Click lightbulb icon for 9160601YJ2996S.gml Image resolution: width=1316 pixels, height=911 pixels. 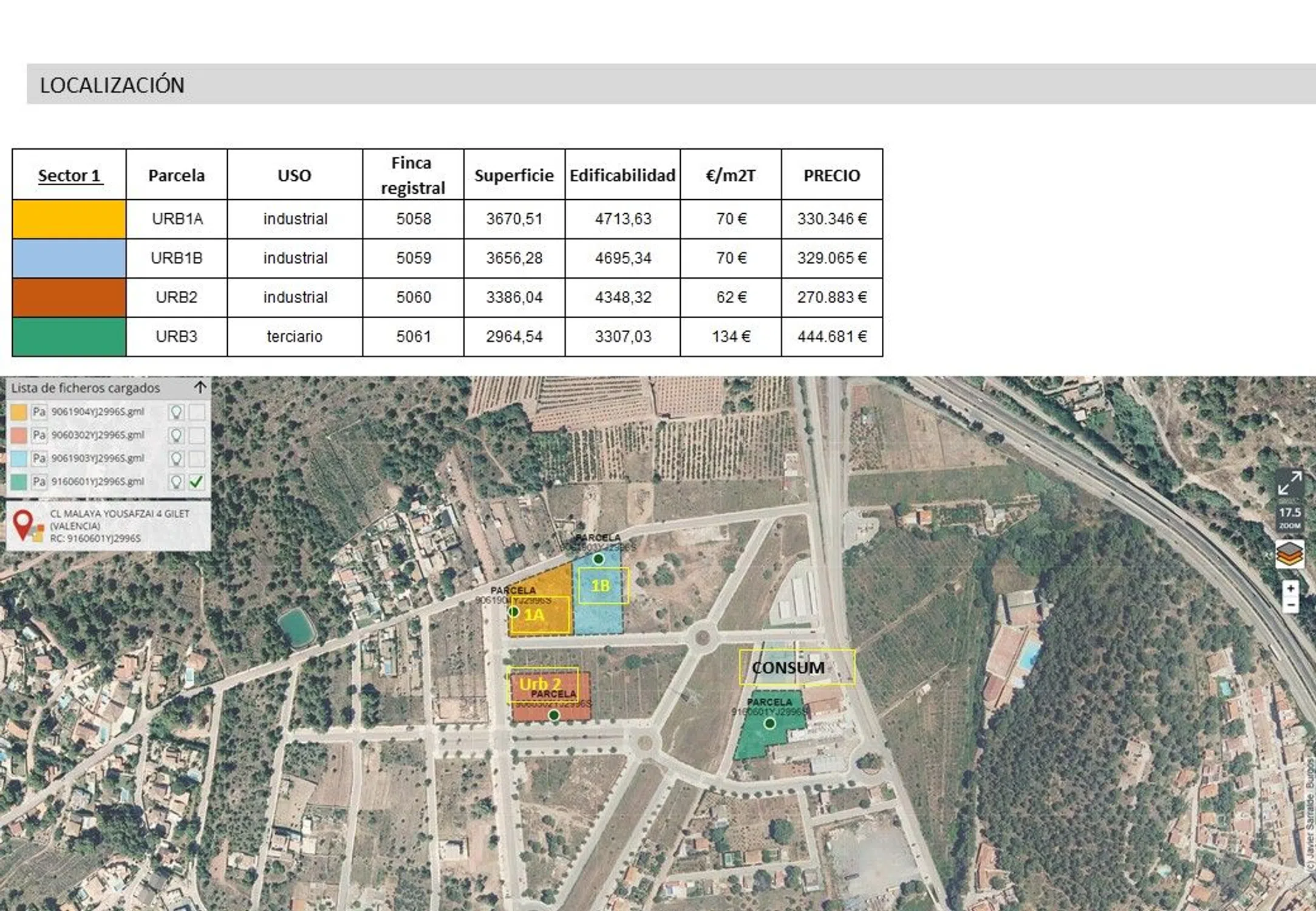[x=176, y=482]
